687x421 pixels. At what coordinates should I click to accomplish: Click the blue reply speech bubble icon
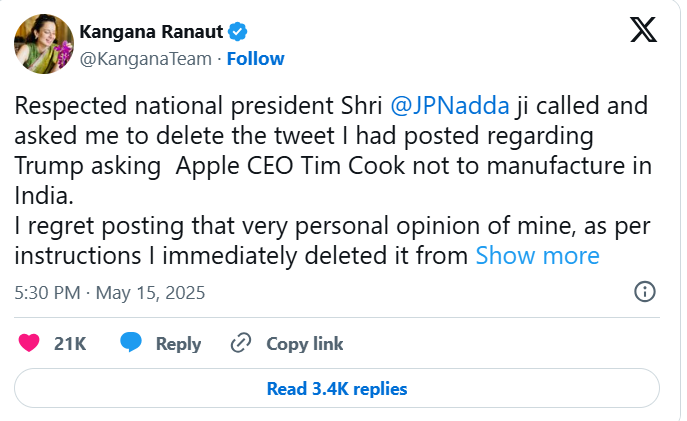pos(131,343)
